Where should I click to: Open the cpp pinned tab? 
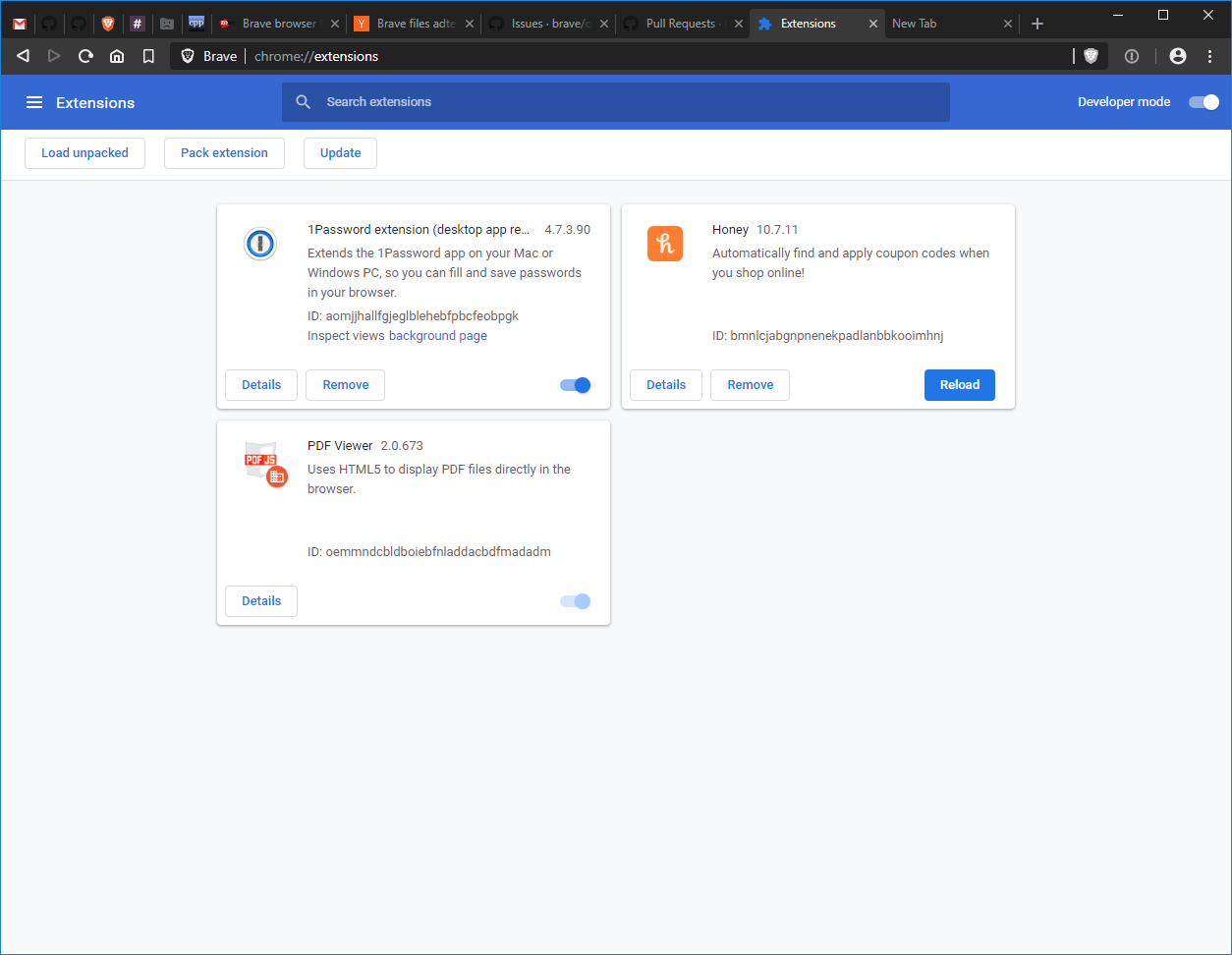click(x=196, y=24)
